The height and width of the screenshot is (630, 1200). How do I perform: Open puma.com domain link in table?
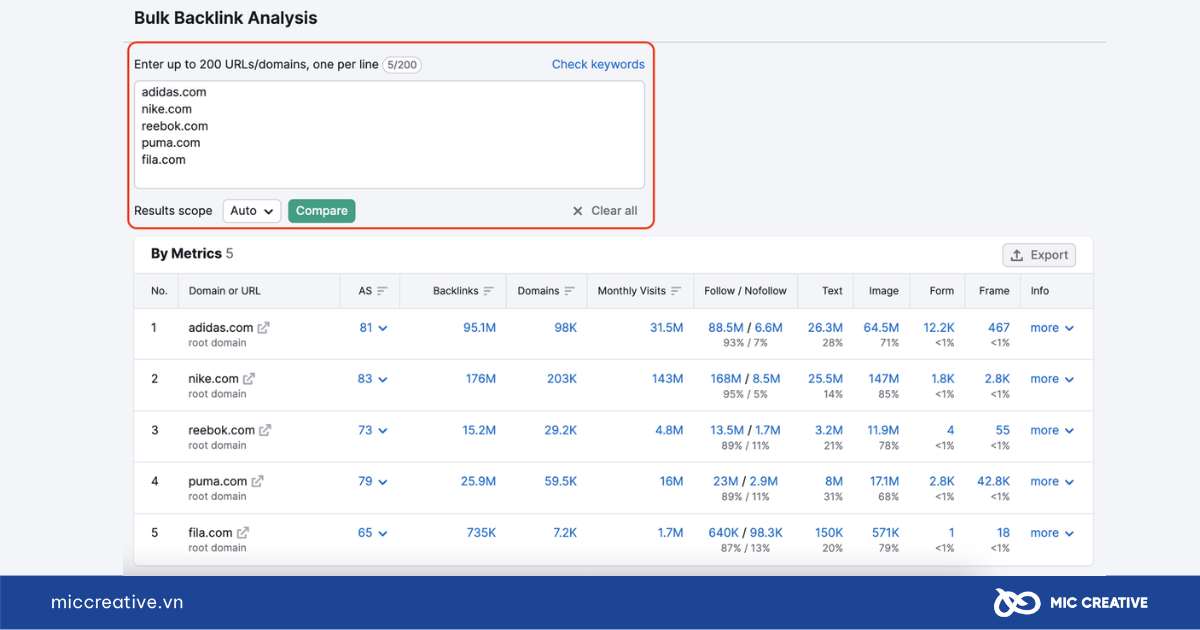[x=217, y=481]
